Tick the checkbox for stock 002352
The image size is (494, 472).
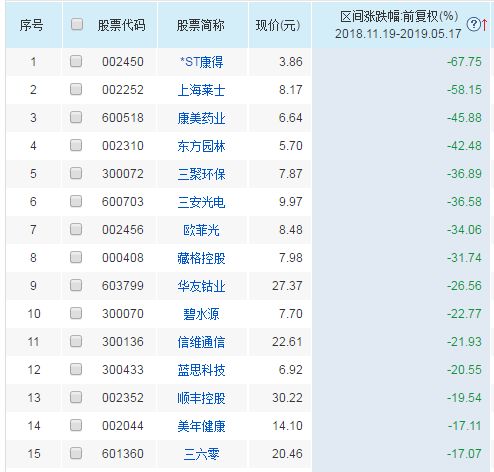point(76,397)
